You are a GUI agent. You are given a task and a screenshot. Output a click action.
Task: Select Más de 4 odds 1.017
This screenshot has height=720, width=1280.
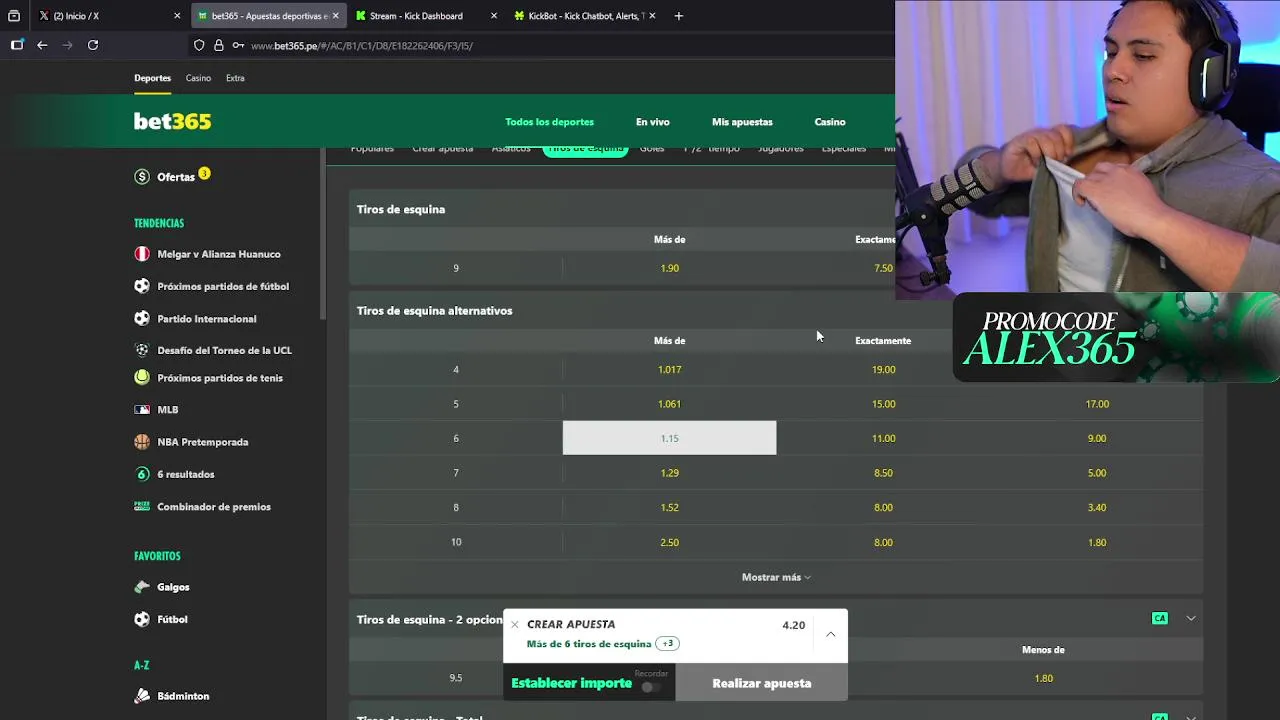[x=669, y=369]
